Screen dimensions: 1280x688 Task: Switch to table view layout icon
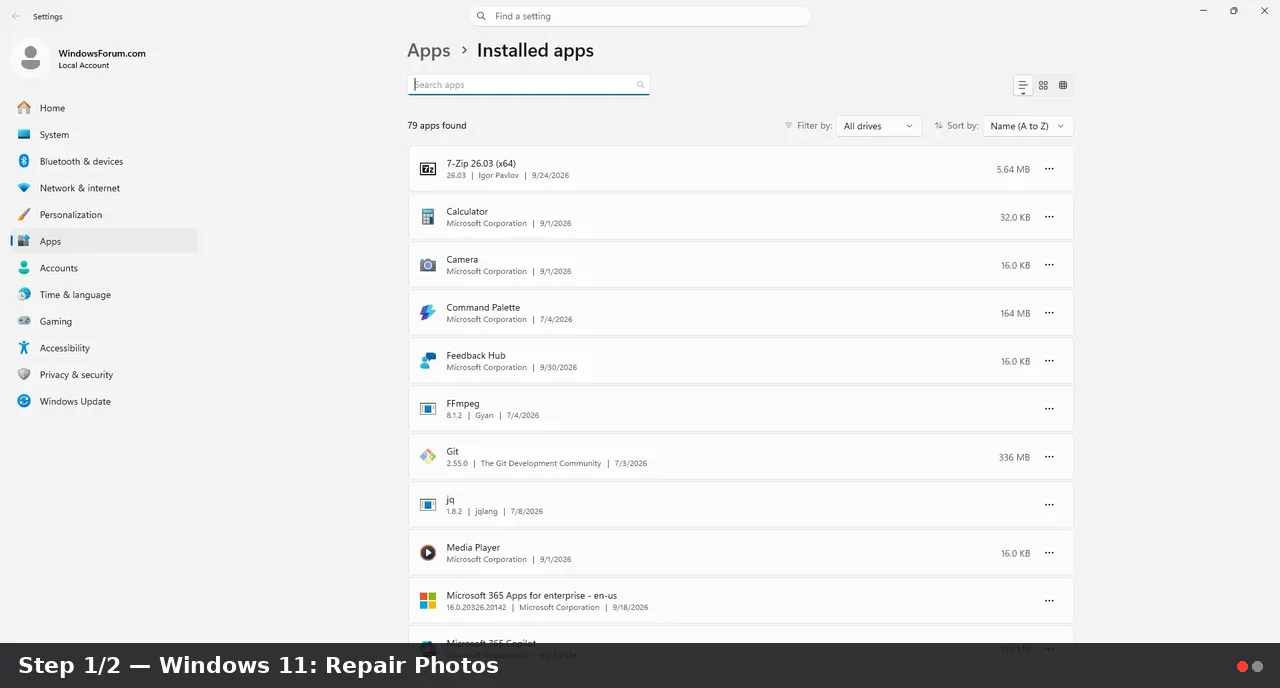[x=1063, y=85]
